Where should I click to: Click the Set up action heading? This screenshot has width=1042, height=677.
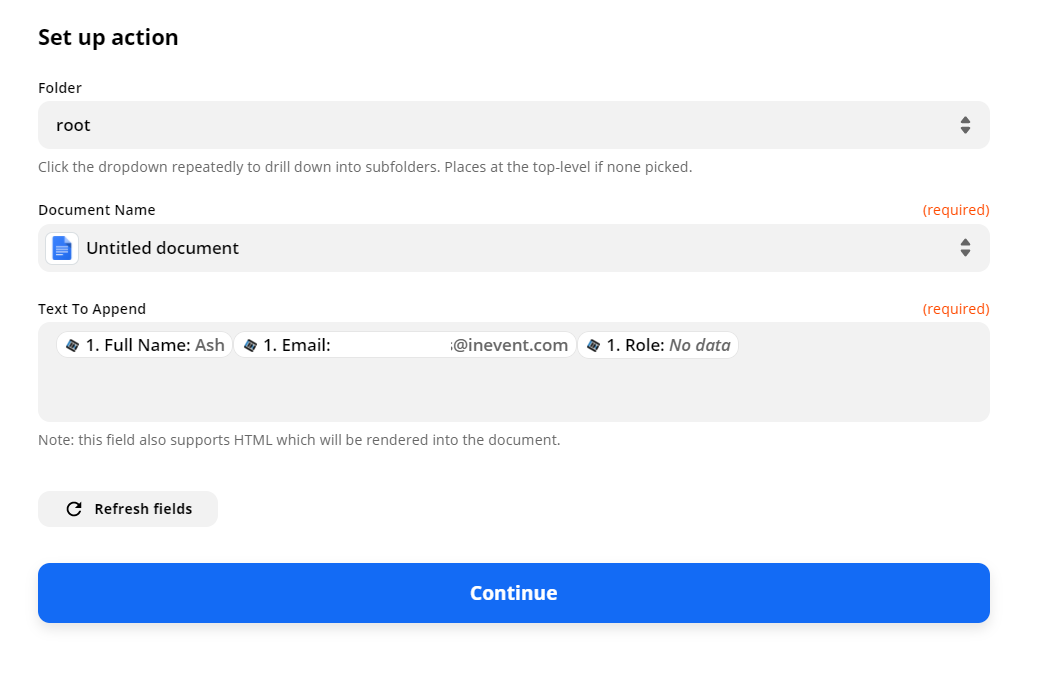tap(108, 38)
